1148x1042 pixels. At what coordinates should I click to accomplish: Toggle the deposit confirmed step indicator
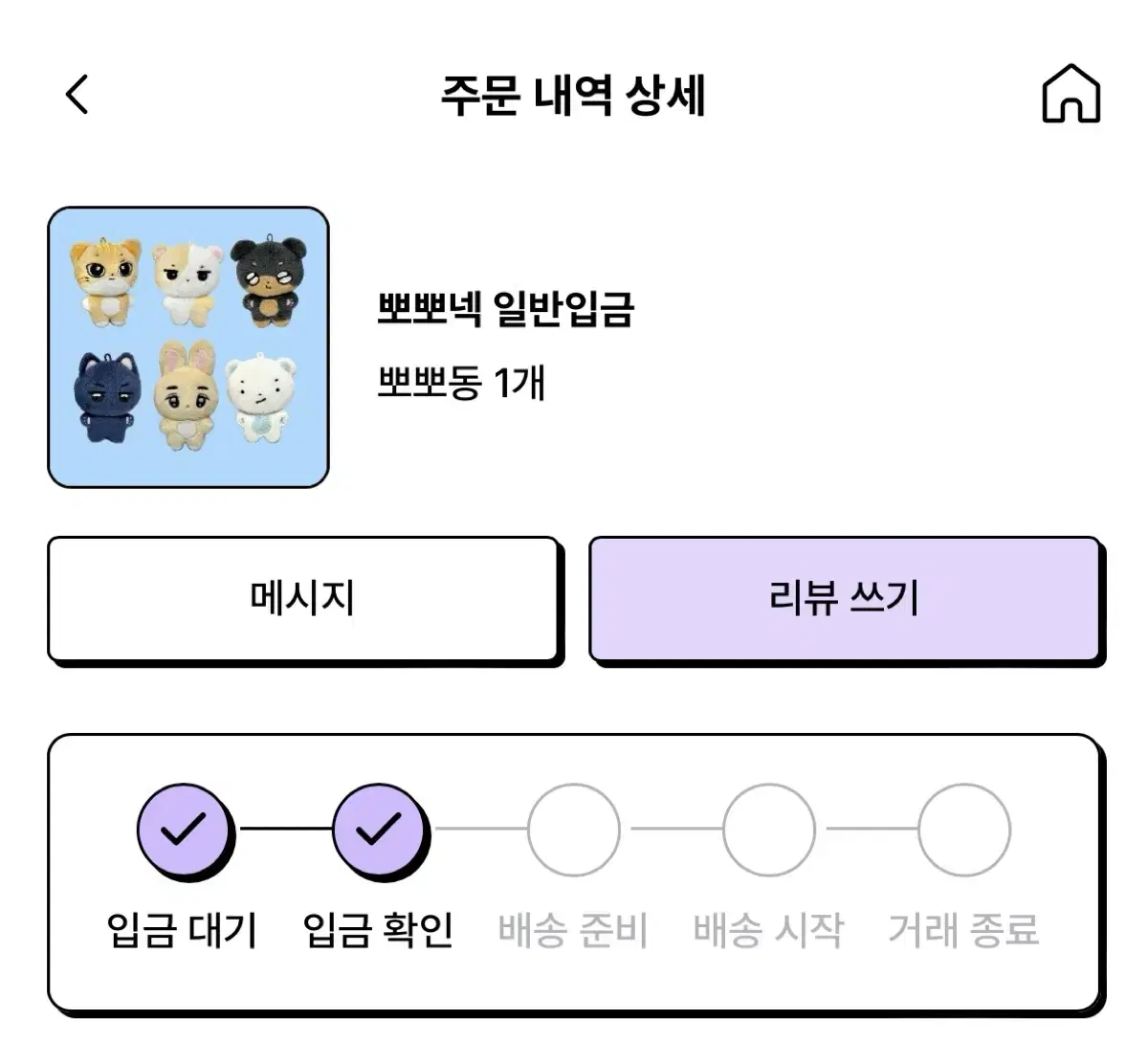click(x=379, y=831)
